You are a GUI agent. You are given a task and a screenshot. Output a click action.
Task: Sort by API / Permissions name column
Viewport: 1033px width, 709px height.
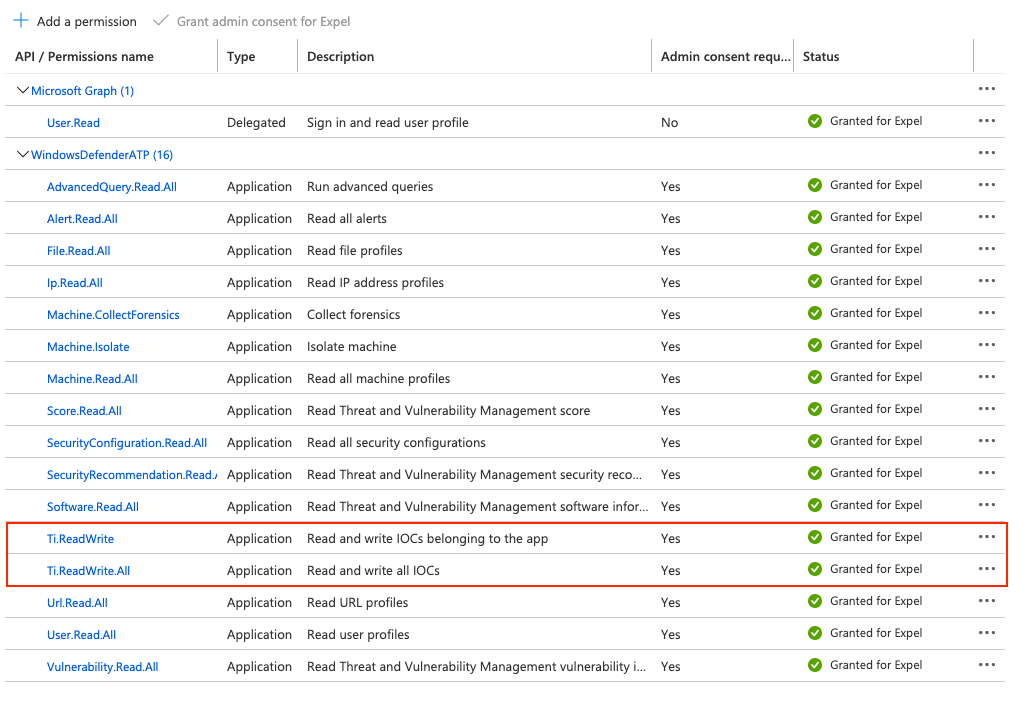pos(84,57)
